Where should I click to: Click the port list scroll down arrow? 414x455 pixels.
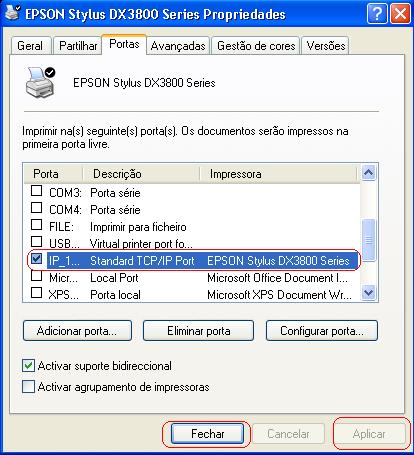click(369, 293)
